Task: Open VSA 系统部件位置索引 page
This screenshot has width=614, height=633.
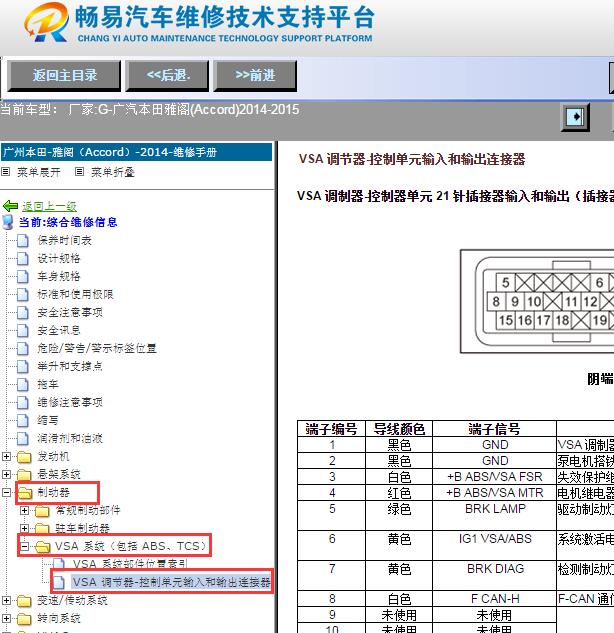Action: (x=130, y=564)
